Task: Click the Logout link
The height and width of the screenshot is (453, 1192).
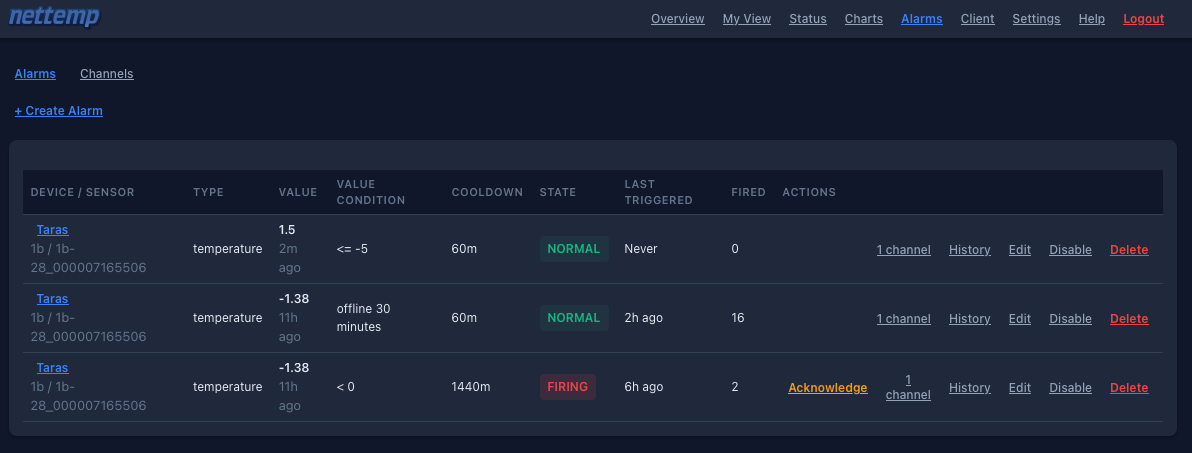Action: tap(1143, 19)
